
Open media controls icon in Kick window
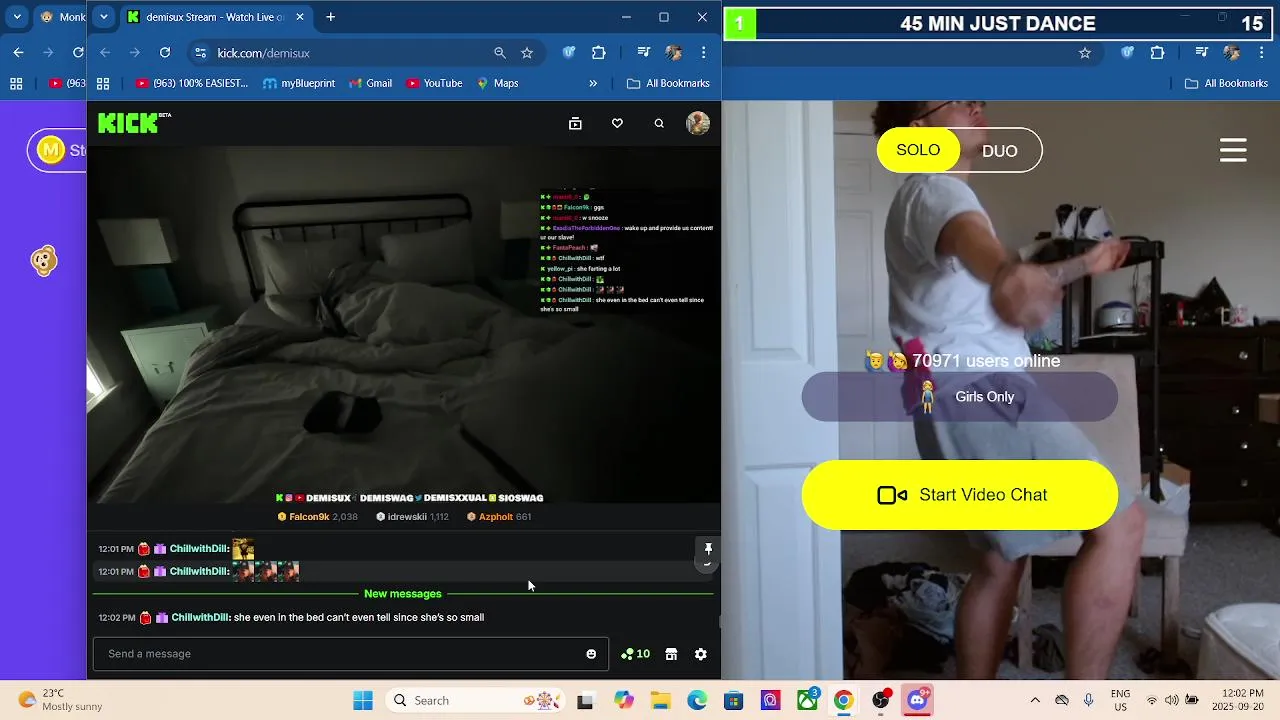pyautogui.click(x=644, y=53)
